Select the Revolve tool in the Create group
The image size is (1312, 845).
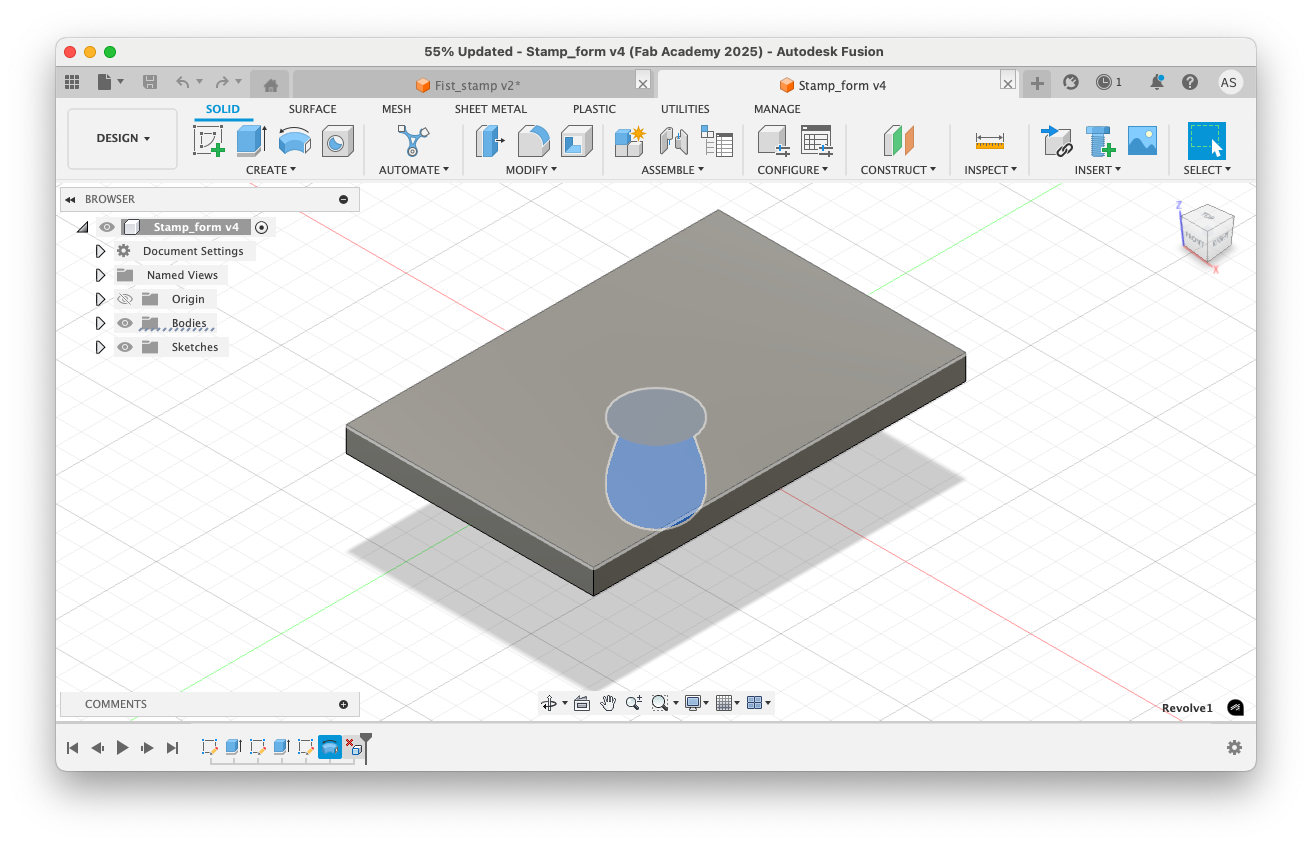[294, 140]
